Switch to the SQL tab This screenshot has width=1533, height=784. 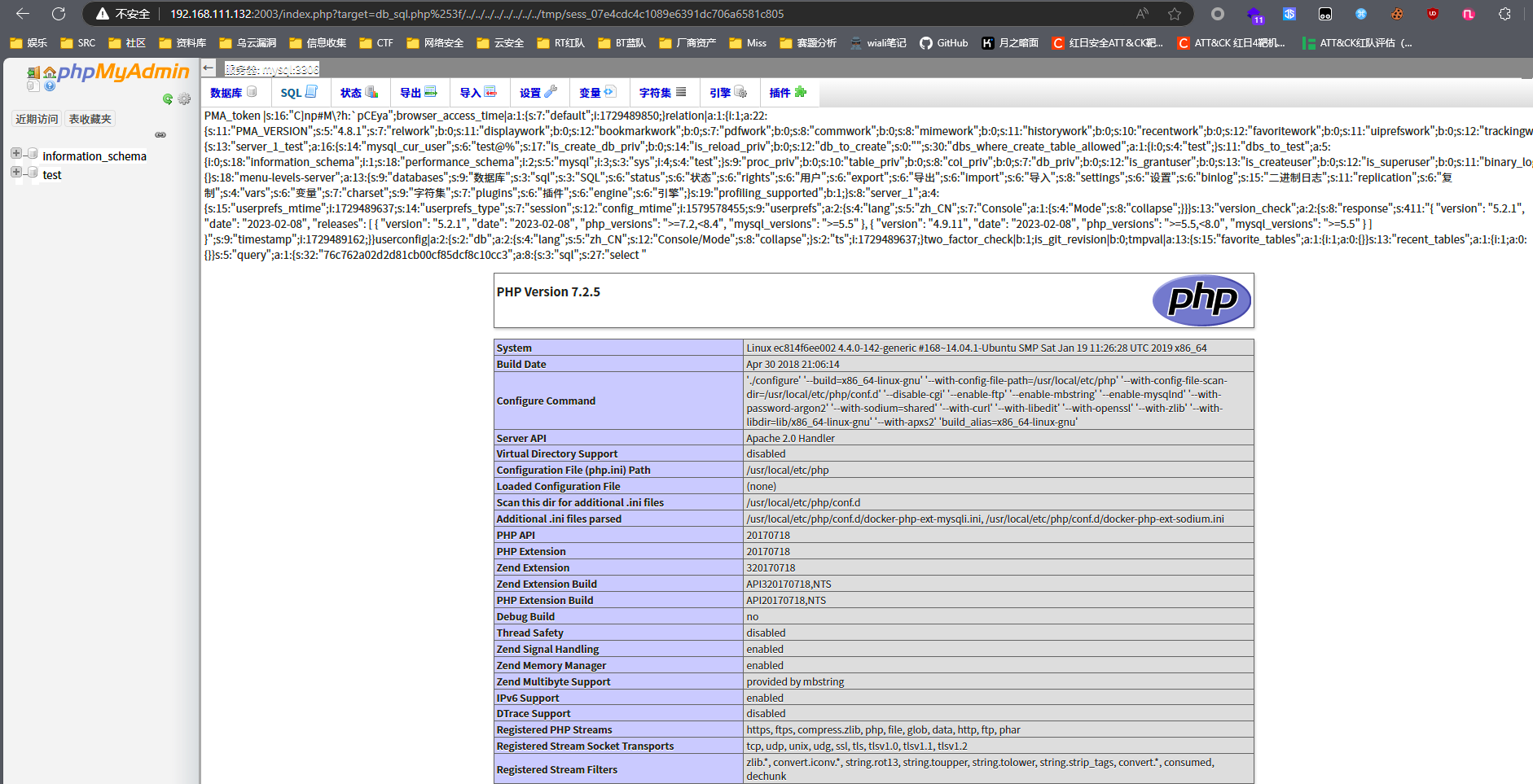coord(298,93)
